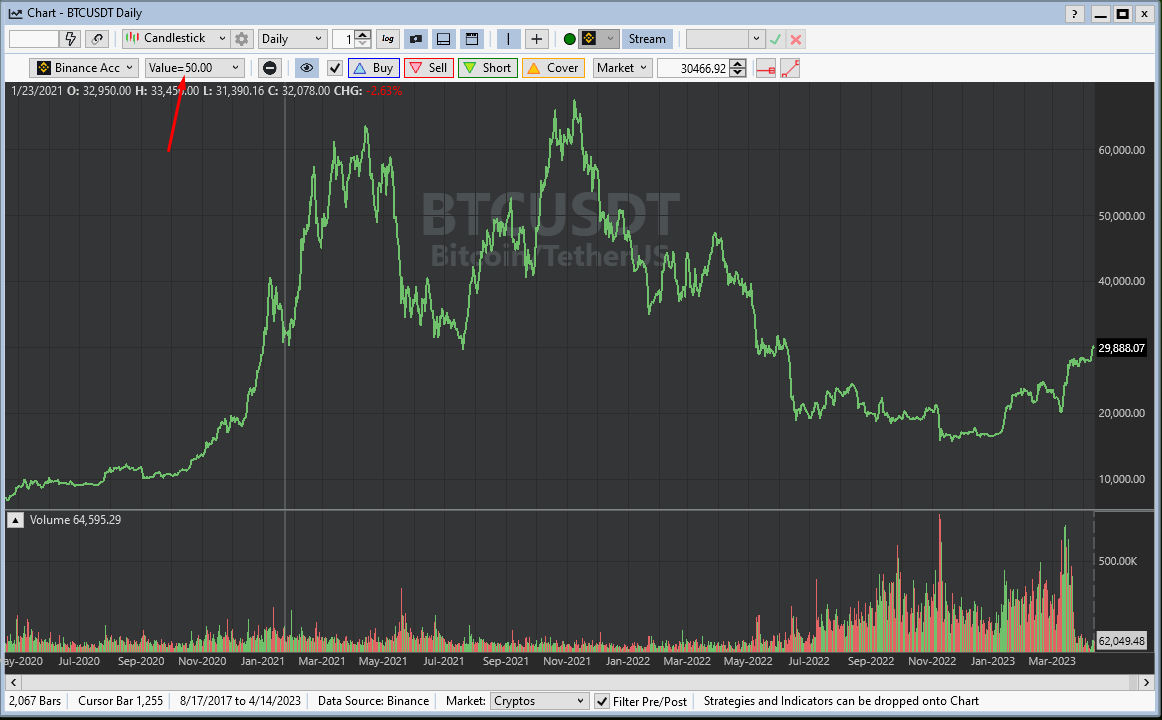Open the Cryptos market dropdown

(538, 701)
